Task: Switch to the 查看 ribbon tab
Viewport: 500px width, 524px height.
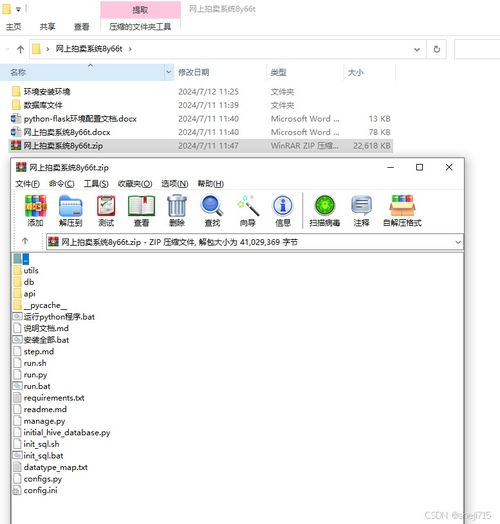Action: tap(82, 27)
